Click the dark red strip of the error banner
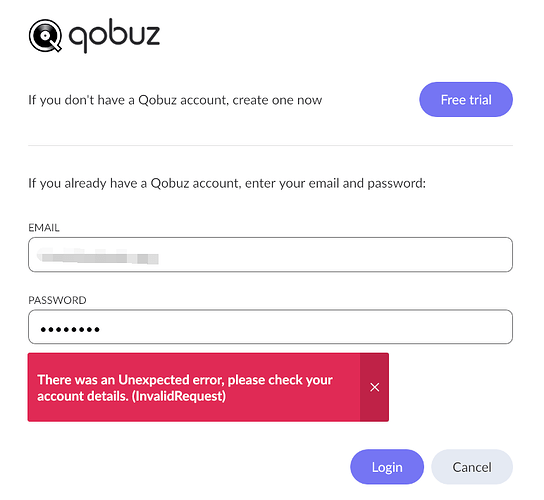 coord(374,387)
